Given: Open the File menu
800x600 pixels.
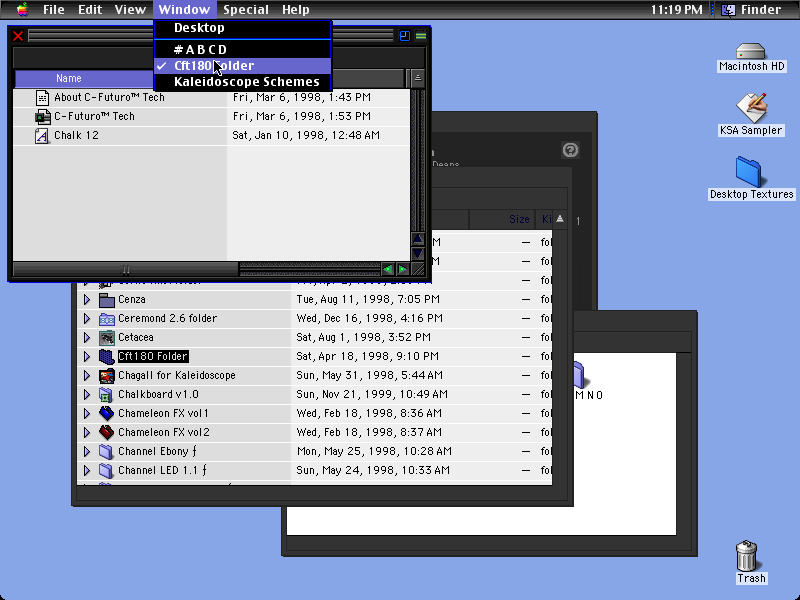Looking at the screenshot, I should tap(54, 9).
